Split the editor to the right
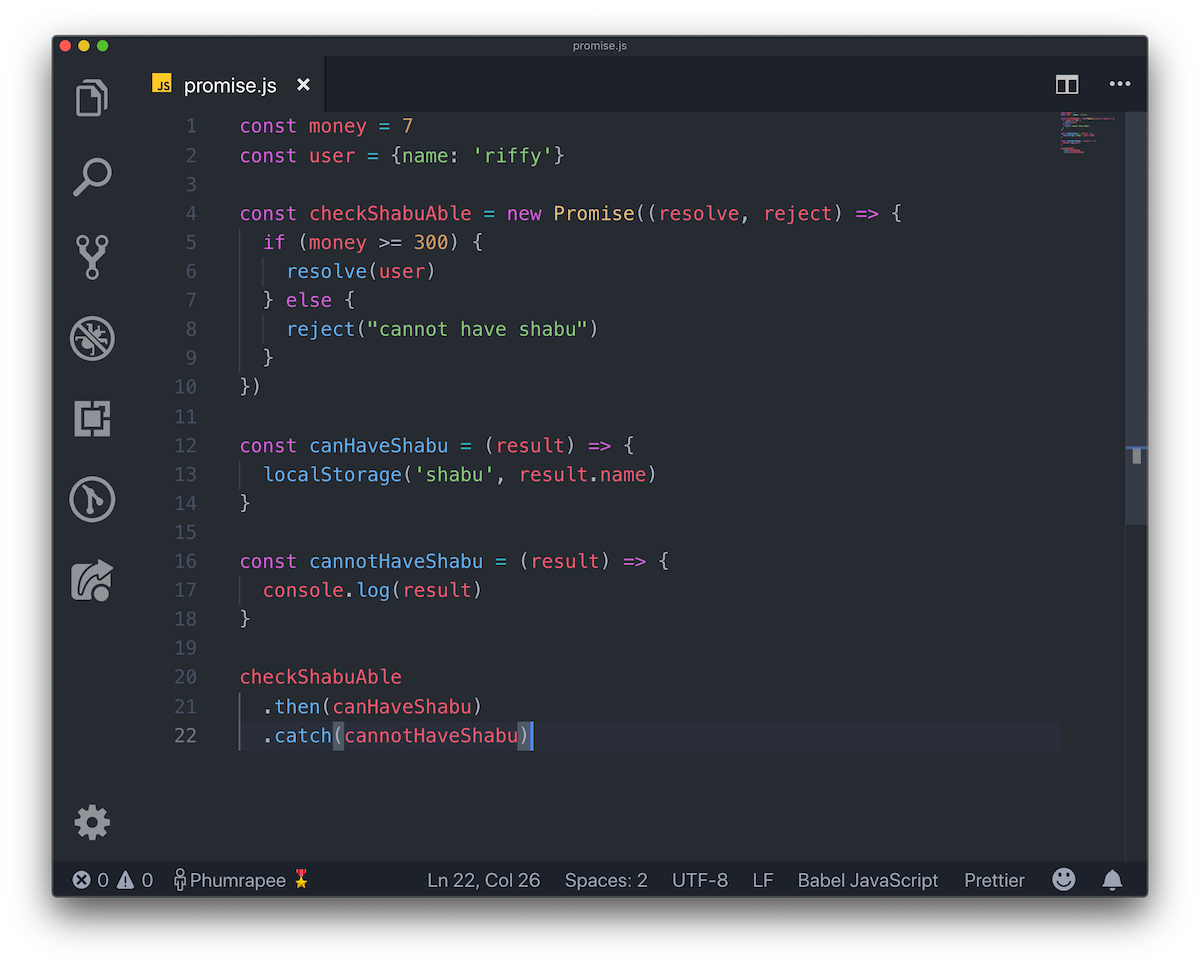Screen dimensions: 1200x966 [1067, 85]
